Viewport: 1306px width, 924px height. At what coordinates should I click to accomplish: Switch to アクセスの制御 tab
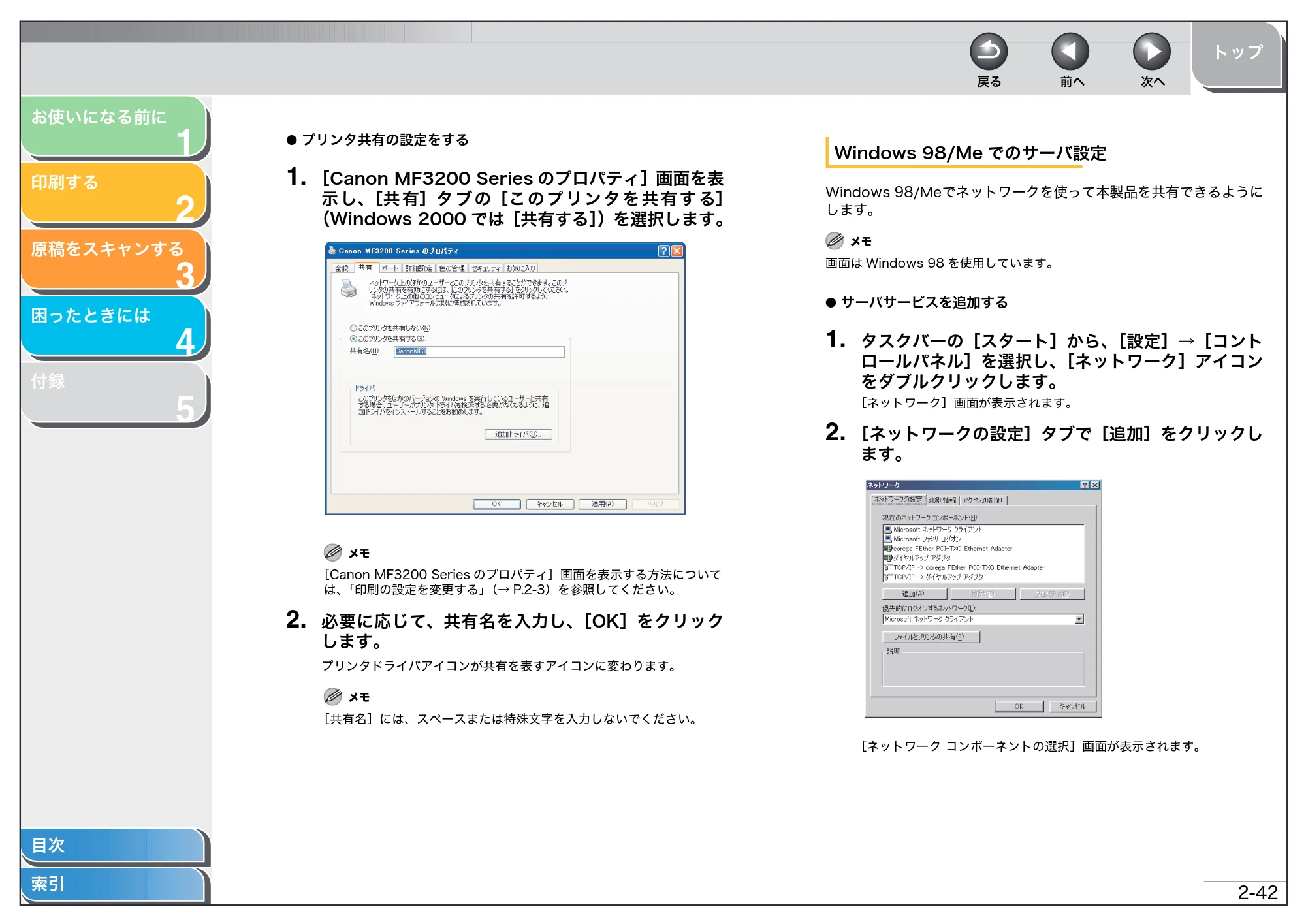[x=982, y=500]
